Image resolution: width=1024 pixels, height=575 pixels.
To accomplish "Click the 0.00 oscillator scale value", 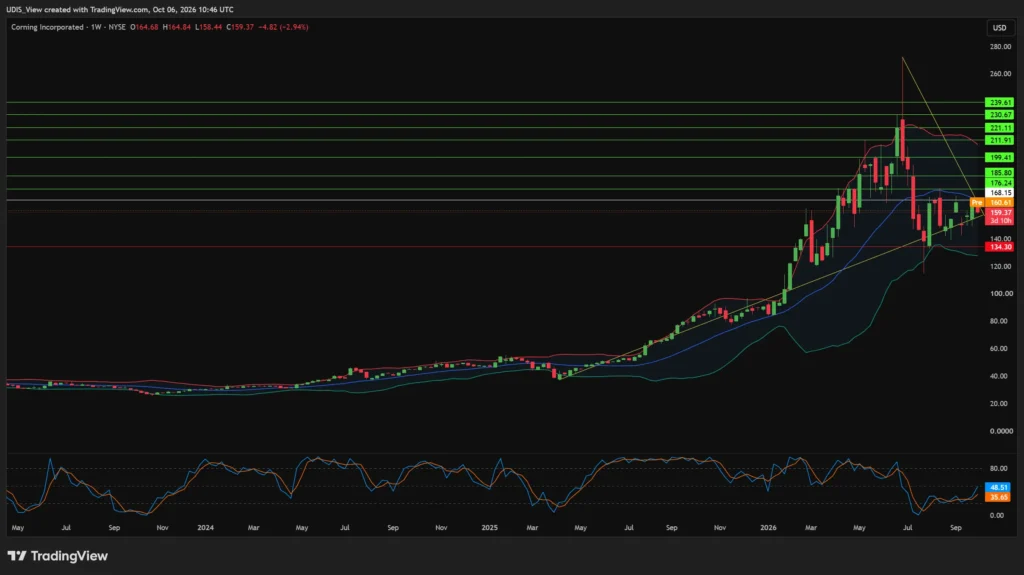I will point(997,516).
